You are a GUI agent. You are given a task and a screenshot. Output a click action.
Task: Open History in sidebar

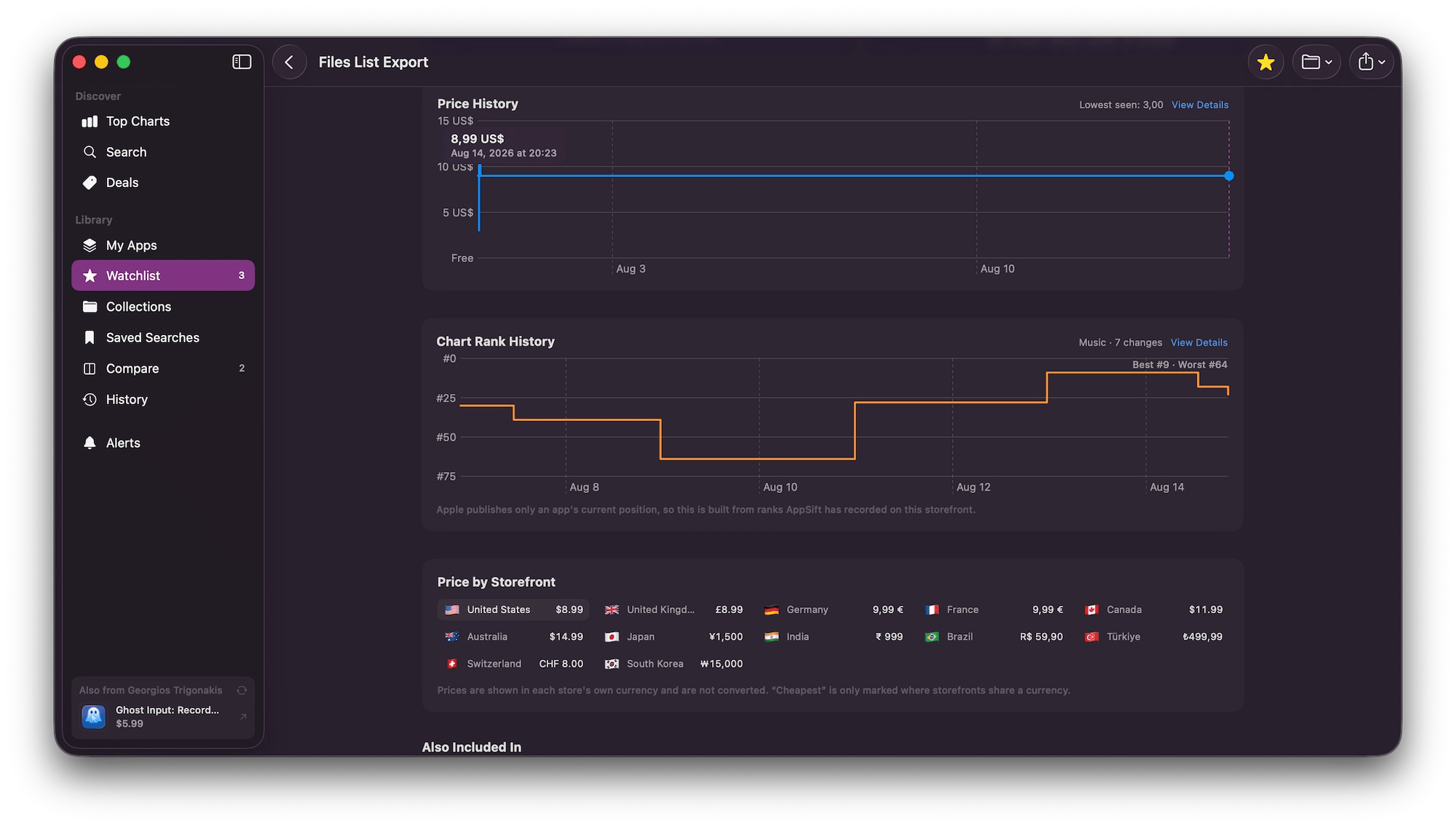163,400
